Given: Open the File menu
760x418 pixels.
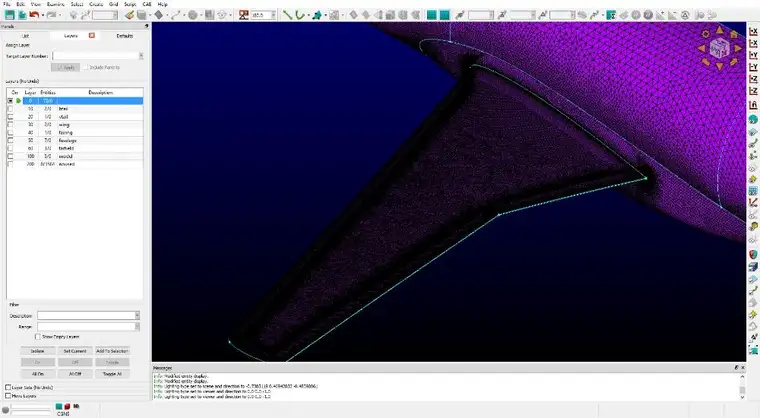Looking at the screenshot, I should click(x=7, y=4).
